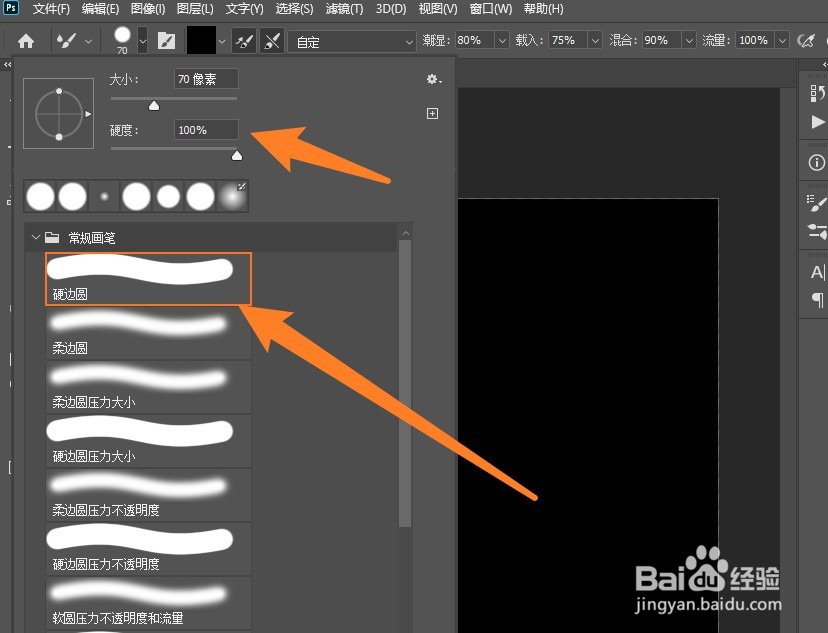Click the 载入 75% value field
The height and width of the screenshot is (633, 828).
(568, 40)
